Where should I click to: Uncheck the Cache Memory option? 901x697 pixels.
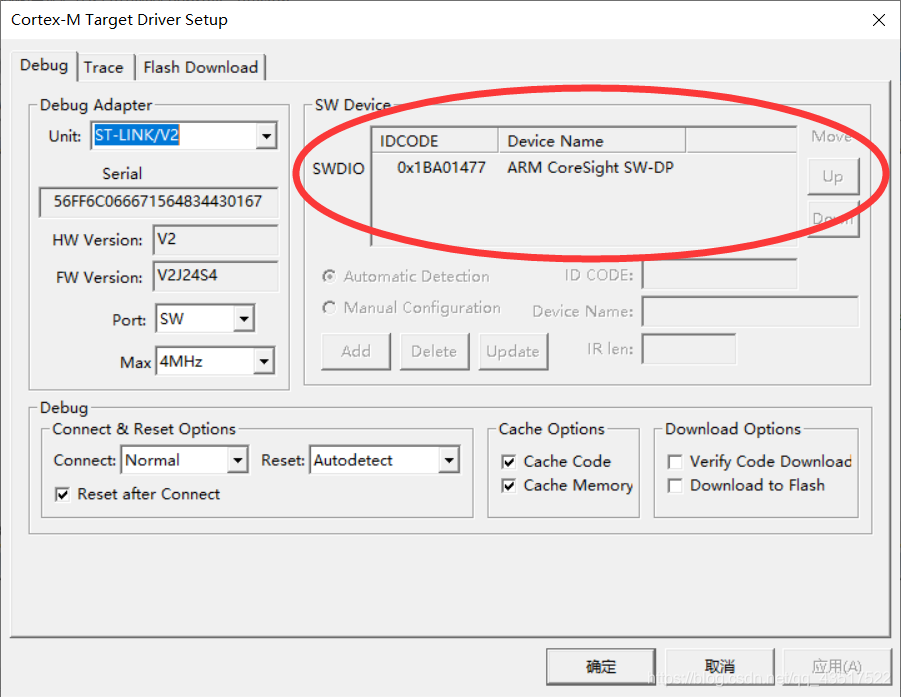tap(509, 486)
